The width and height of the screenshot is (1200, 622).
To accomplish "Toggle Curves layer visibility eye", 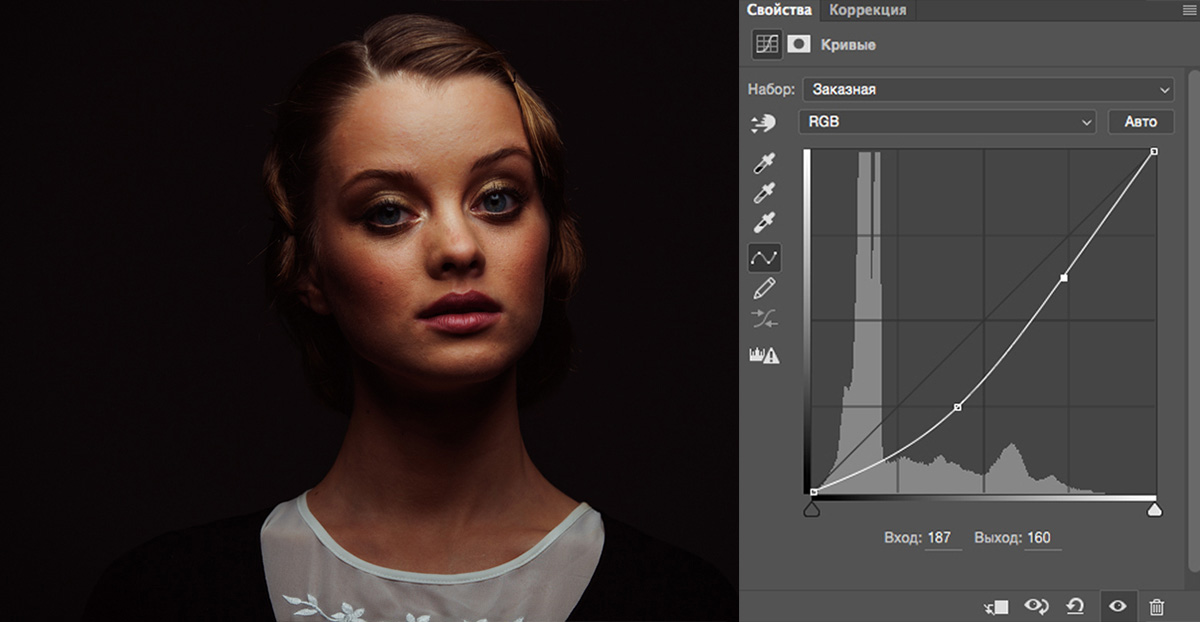I will coord(1117,606).
